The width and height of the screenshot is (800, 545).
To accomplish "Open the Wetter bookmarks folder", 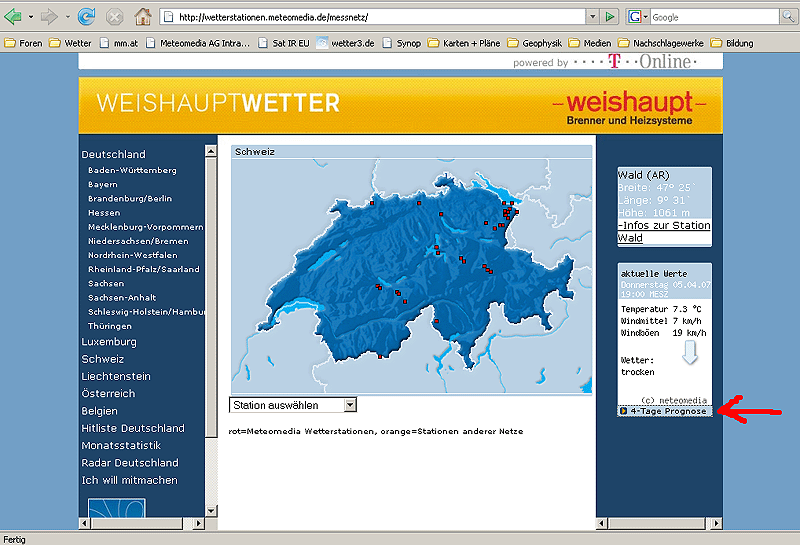I will coord(70,43).
